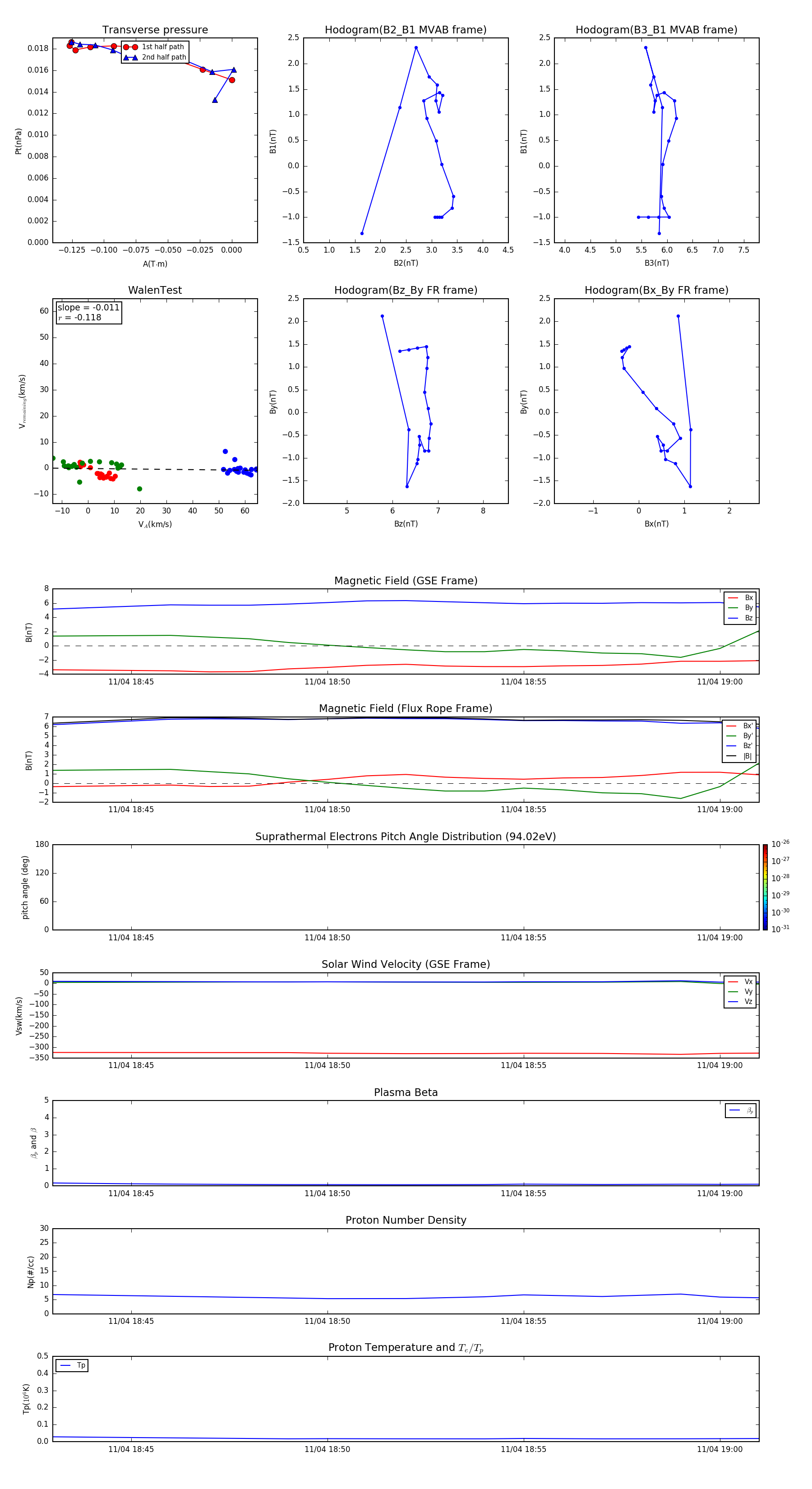Click the 'Vy' legend entry

(740, 992)
